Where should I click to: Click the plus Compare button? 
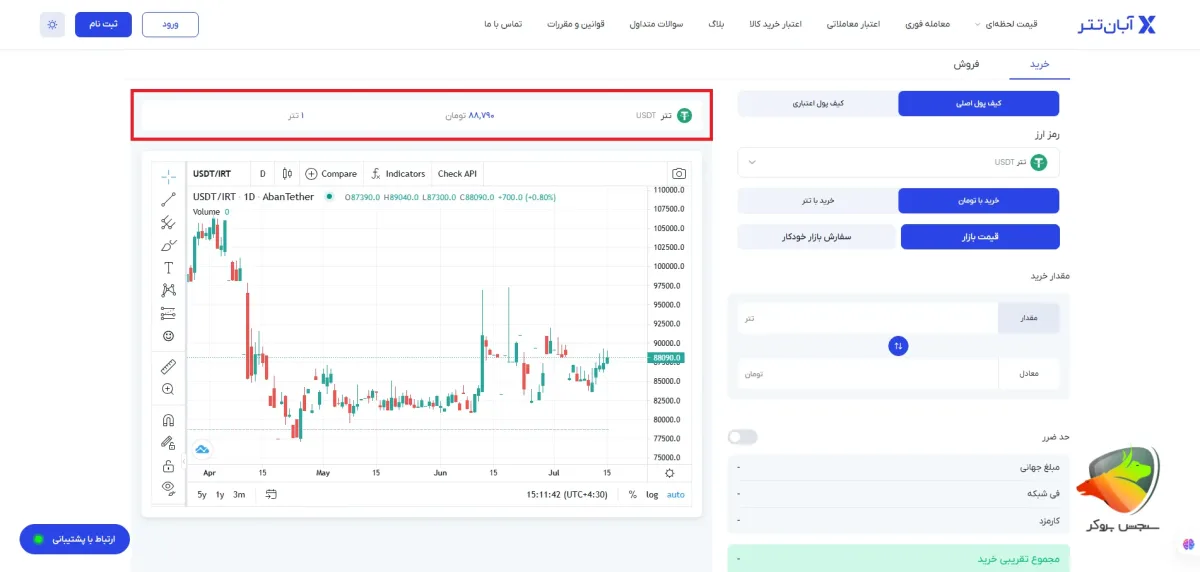(331, 174)
